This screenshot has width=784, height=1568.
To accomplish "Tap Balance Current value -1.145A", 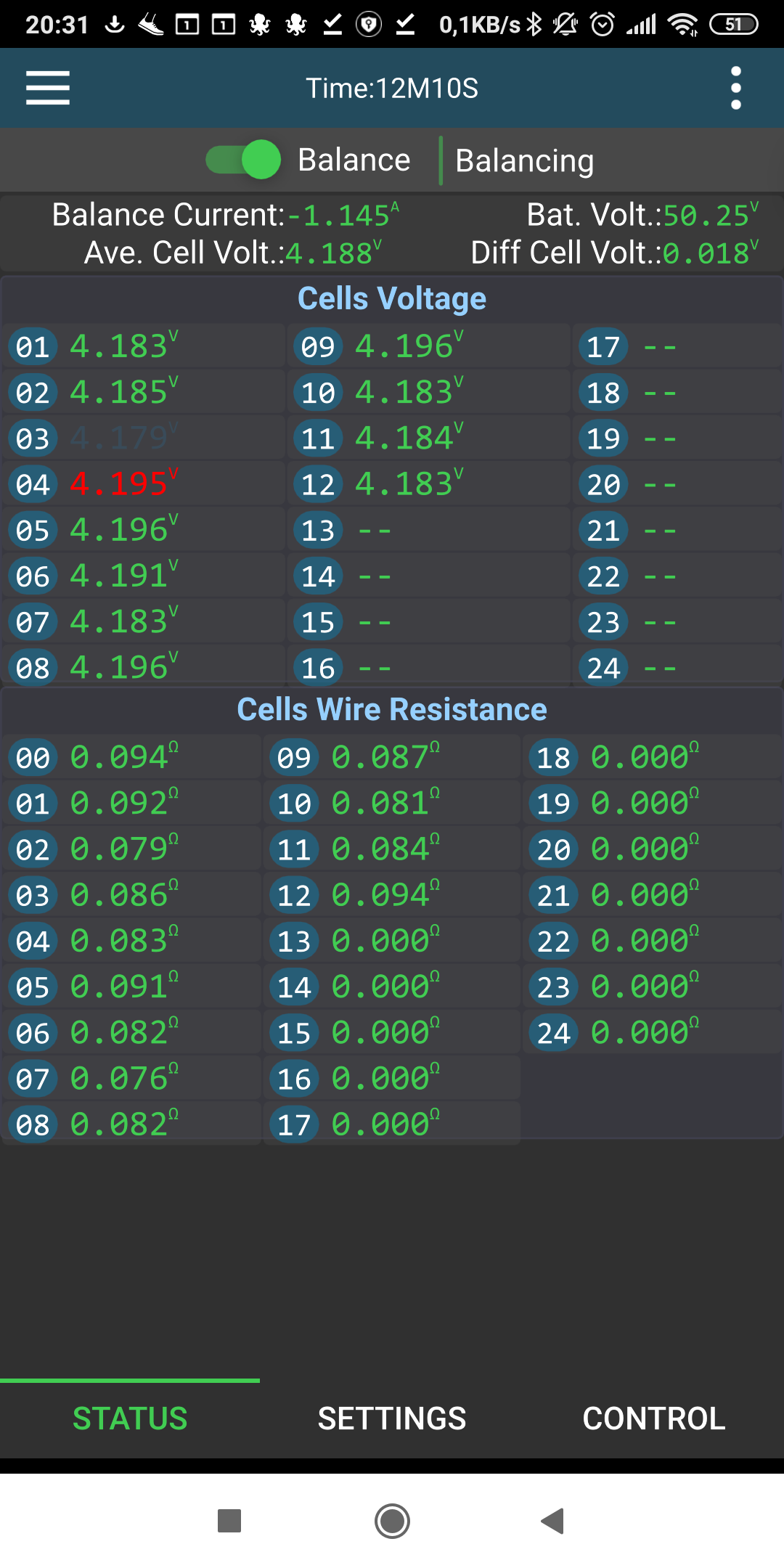I will [343, 215].
